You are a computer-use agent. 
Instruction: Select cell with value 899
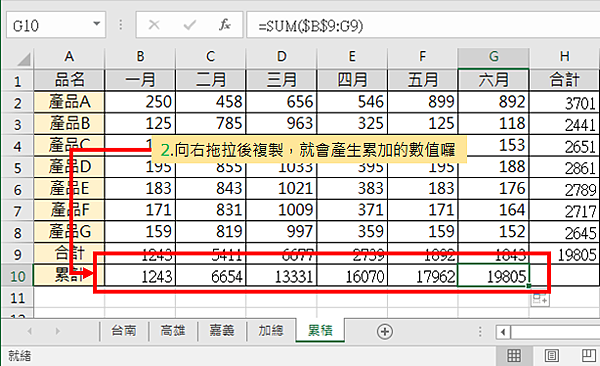[x=422, y=102]
